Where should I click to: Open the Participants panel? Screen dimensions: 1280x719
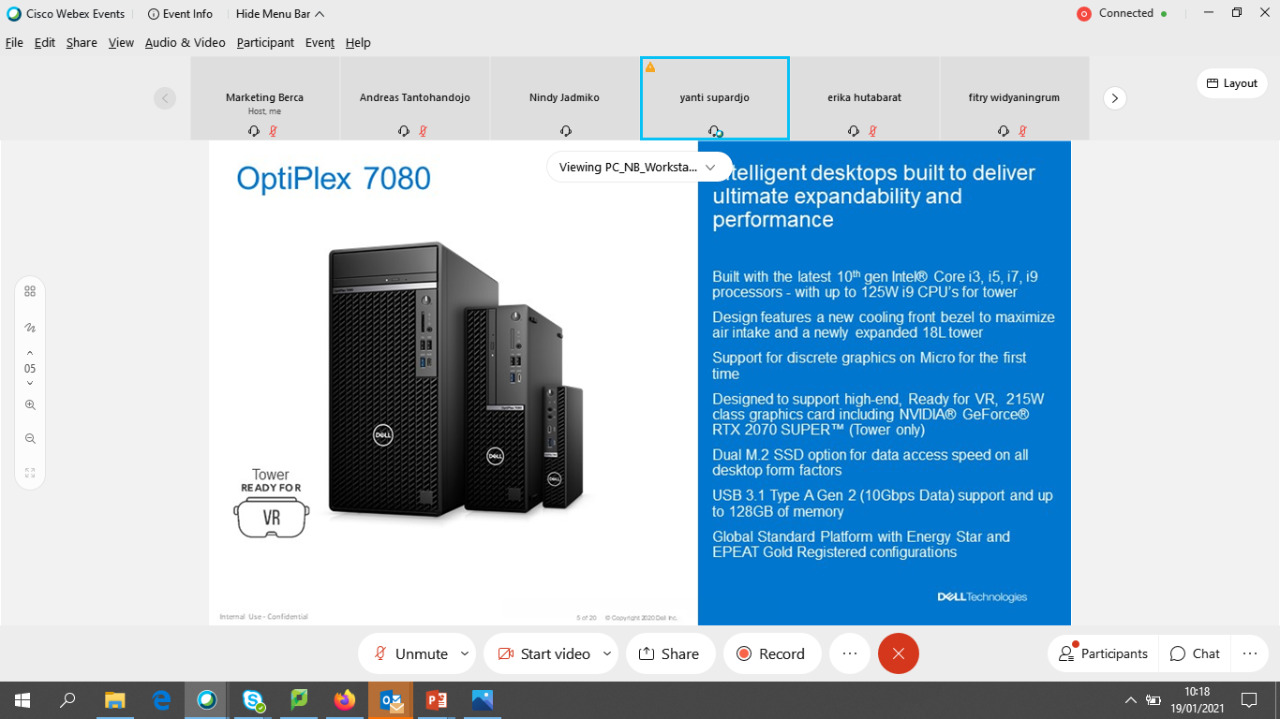point(1103,653)
